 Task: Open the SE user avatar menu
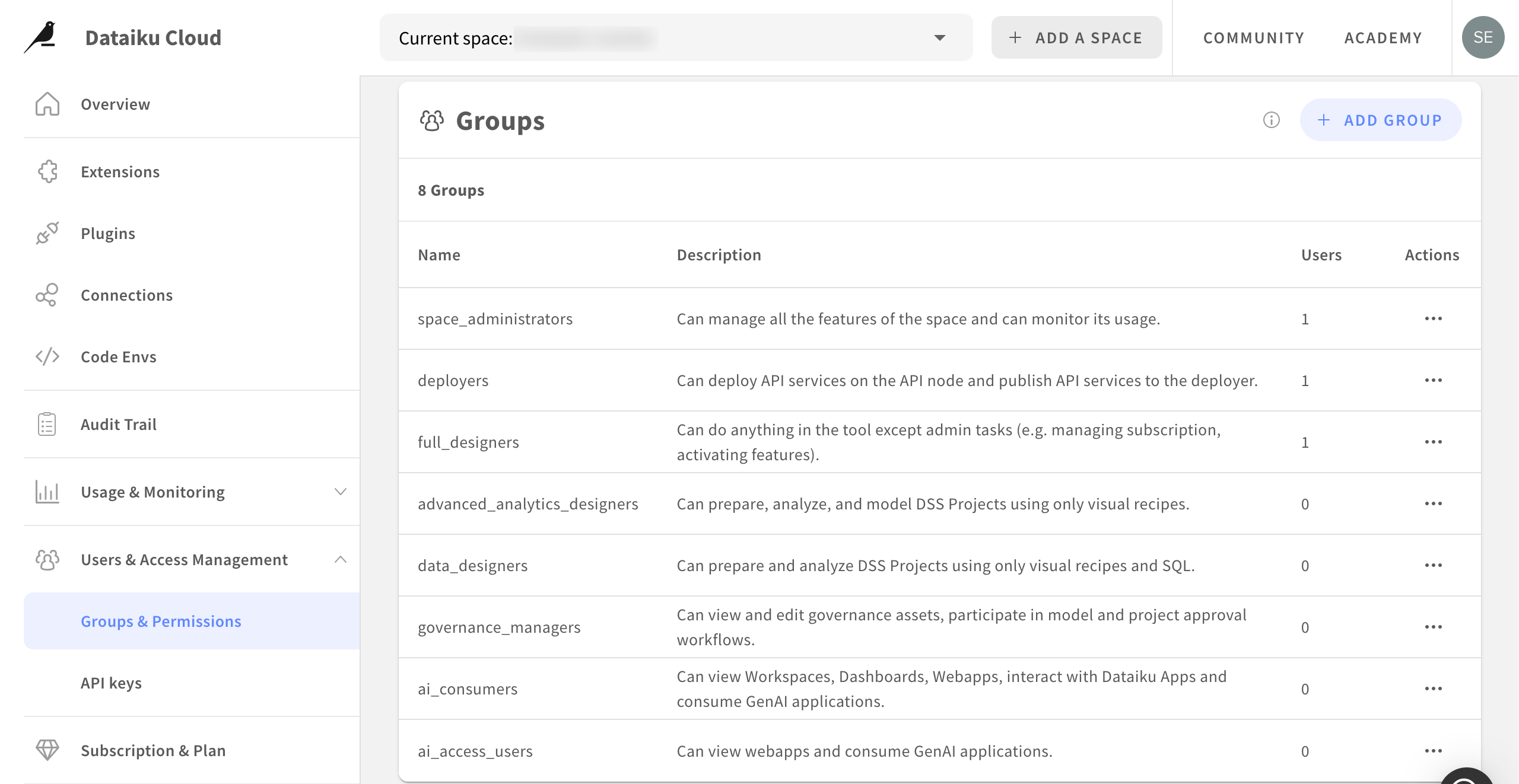(x=1483, y=37)
